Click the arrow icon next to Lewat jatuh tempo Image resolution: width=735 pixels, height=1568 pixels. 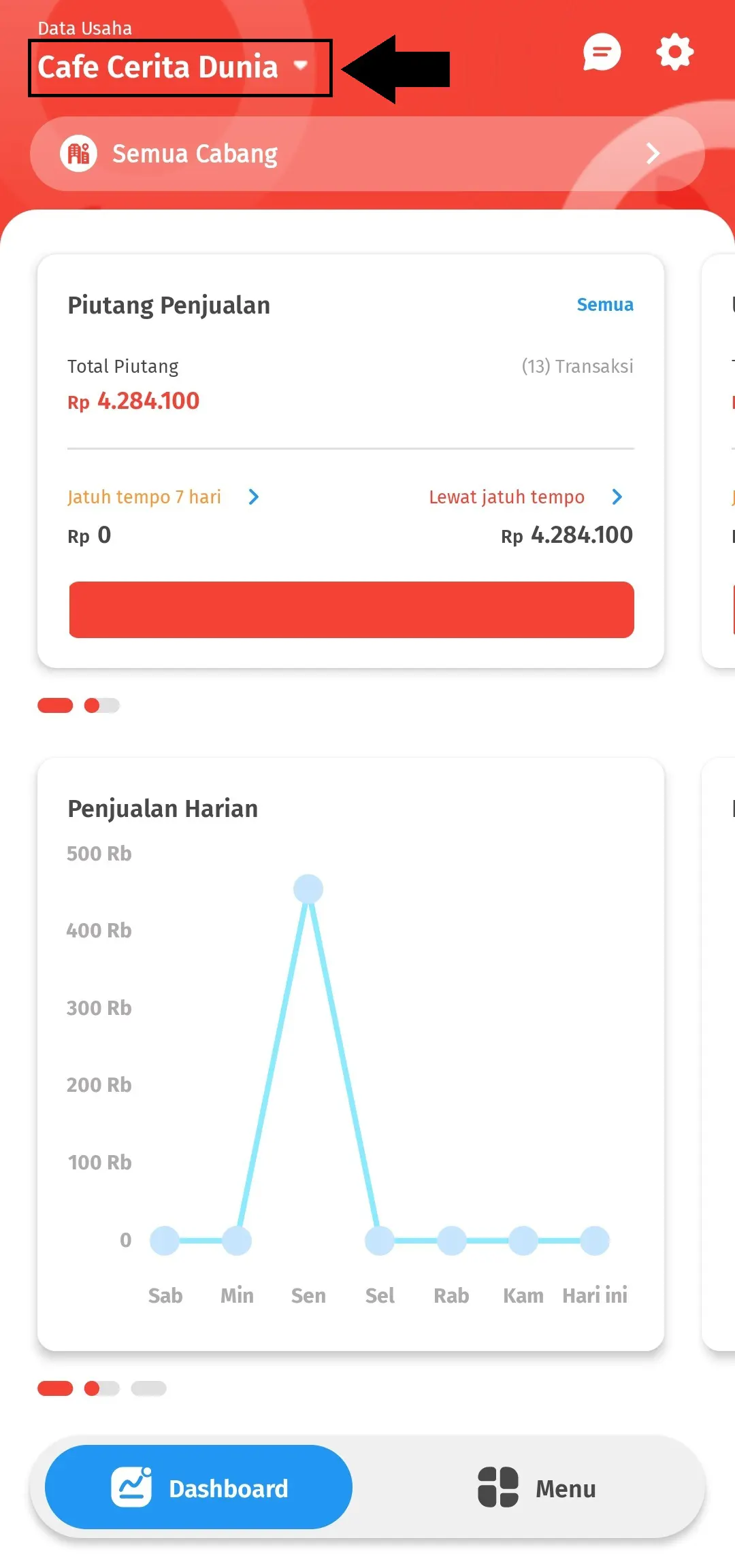[617, 497]
